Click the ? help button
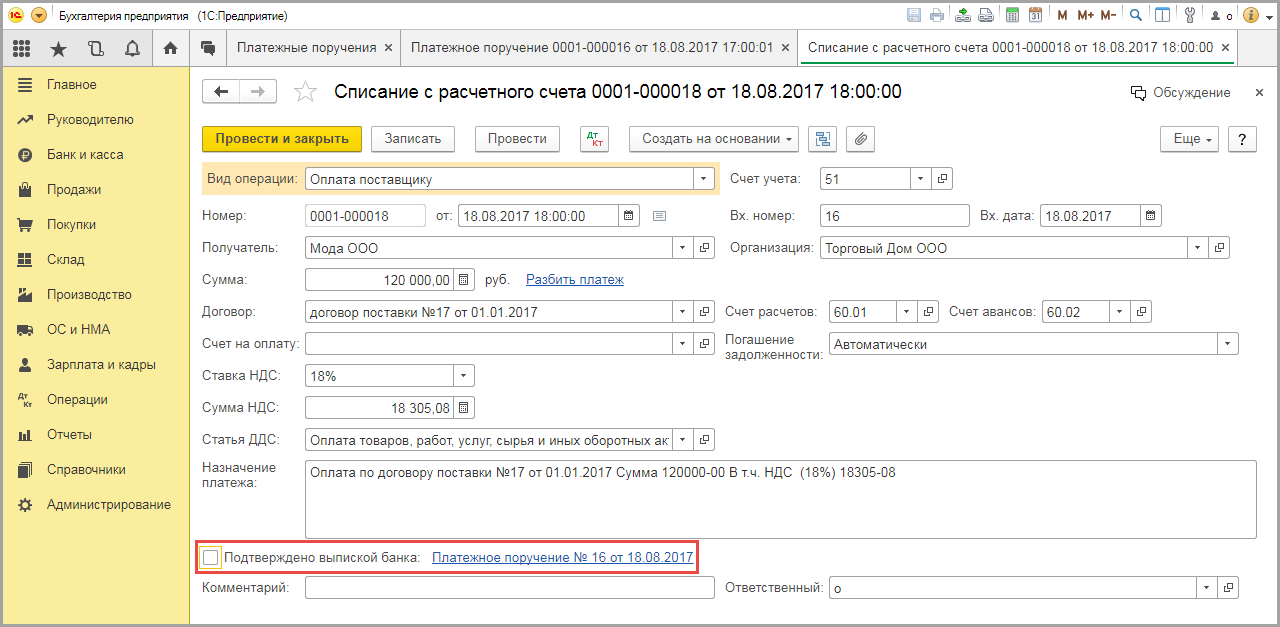The width and height of the screenshot is (1280, 627). [1242, 139]
